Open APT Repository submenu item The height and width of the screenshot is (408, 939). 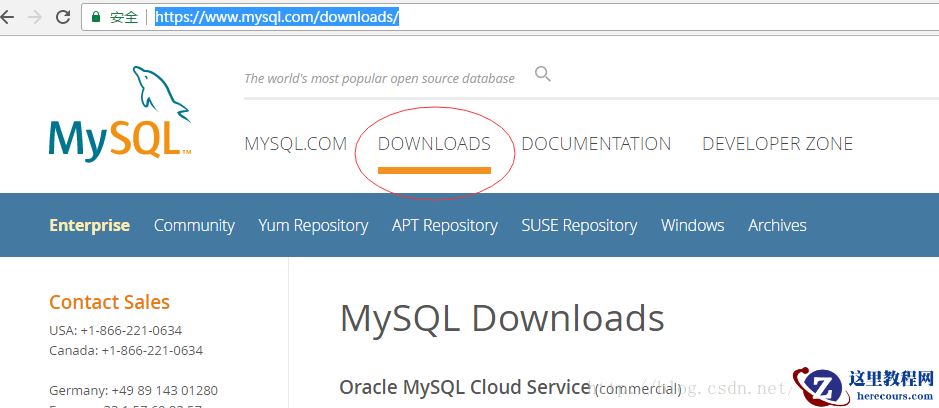445,225
